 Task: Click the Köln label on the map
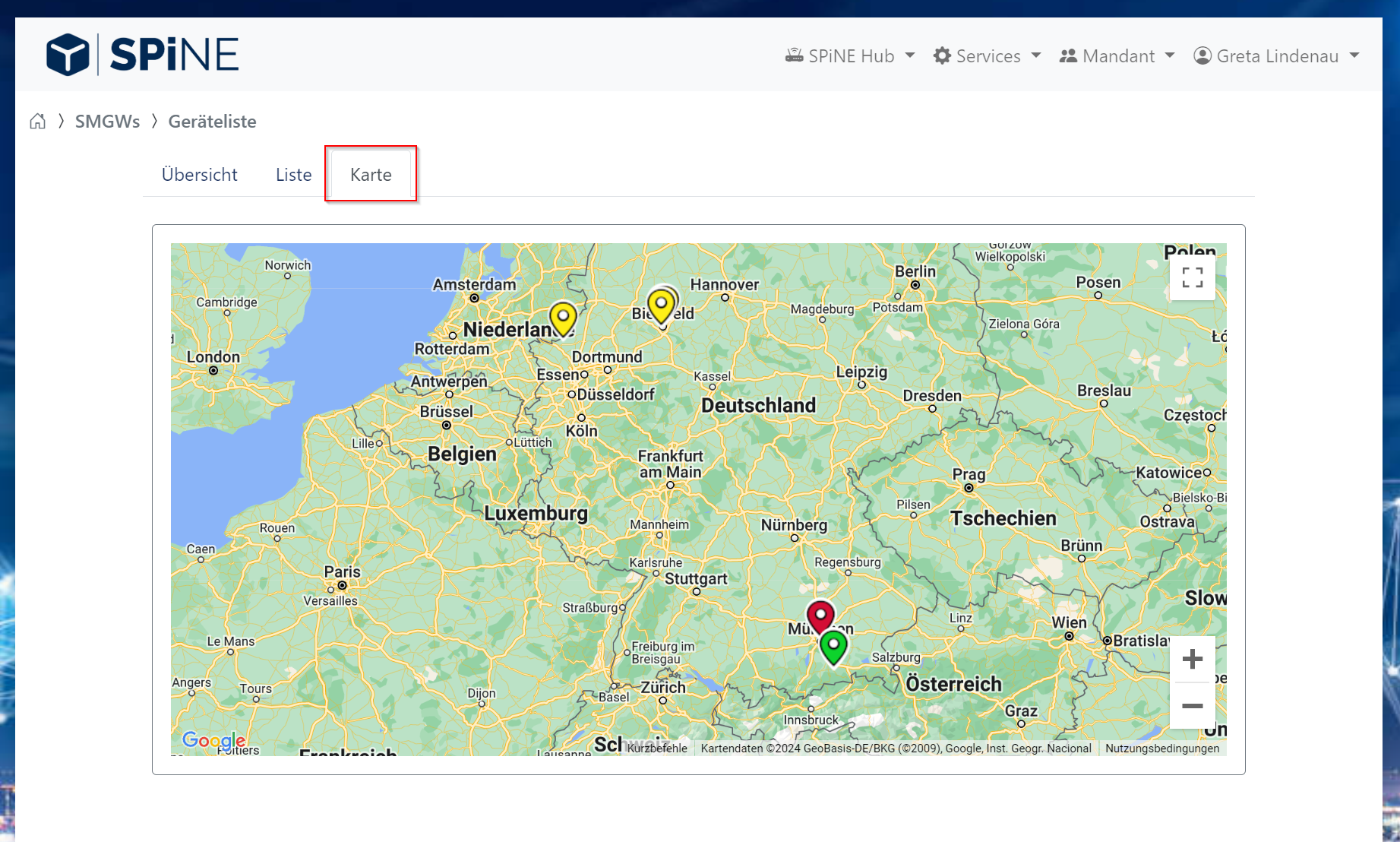(x=582, y=431)
